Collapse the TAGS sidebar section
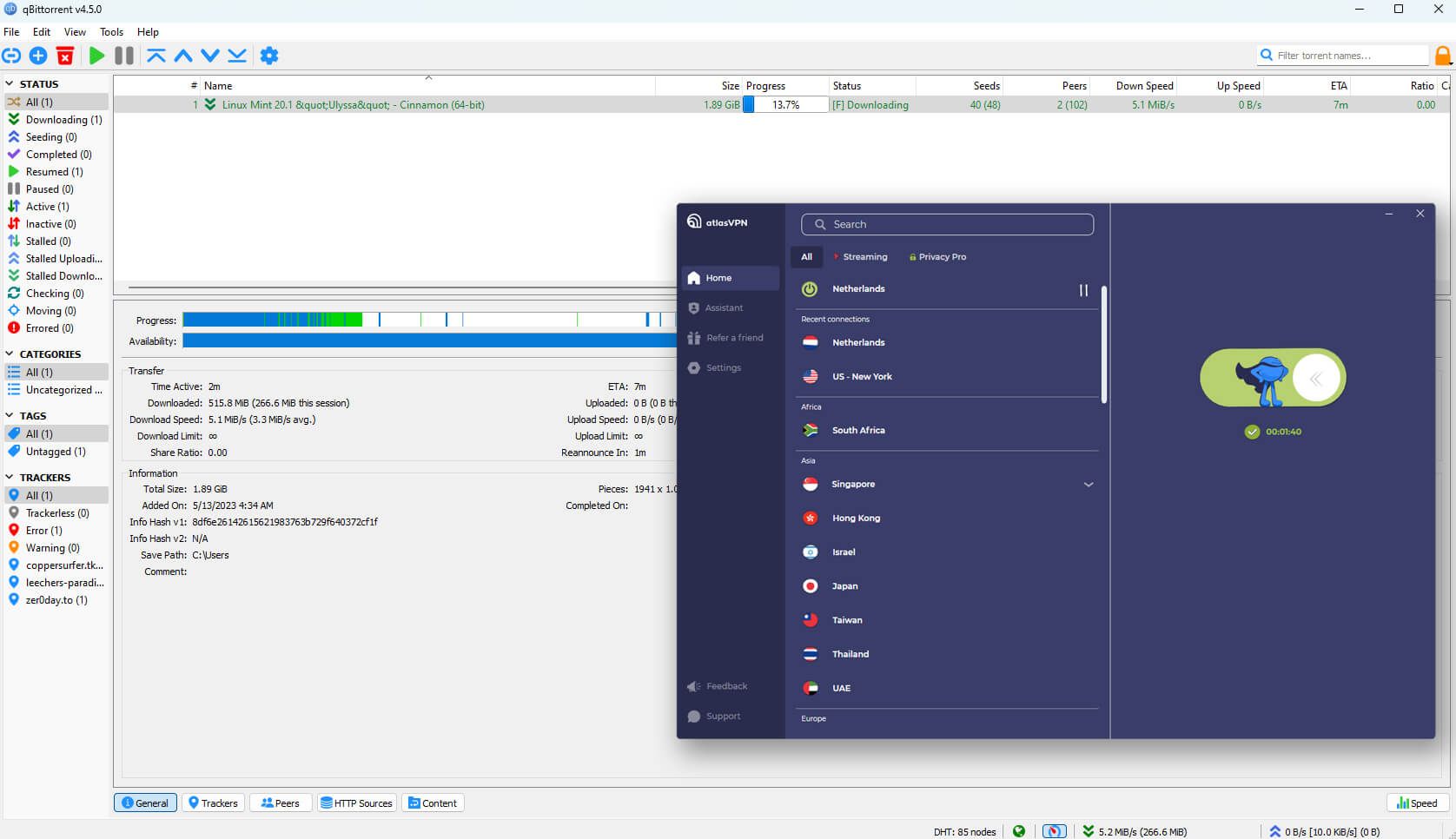Screen dimensions: 1456x839 pos(10,416)
